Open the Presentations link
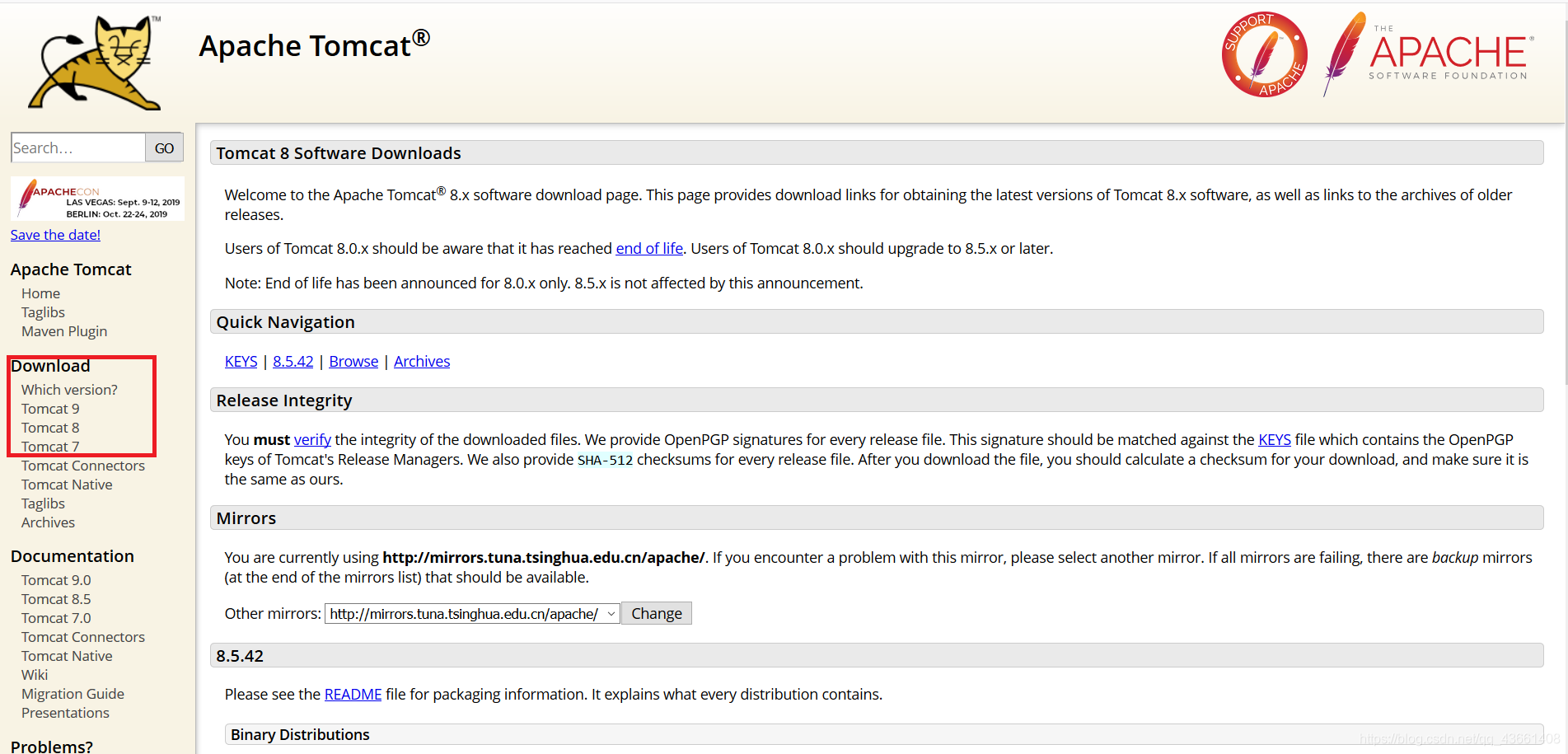Image resolution: width=1568 pixels, height=754 pixels. coord(65,713)
